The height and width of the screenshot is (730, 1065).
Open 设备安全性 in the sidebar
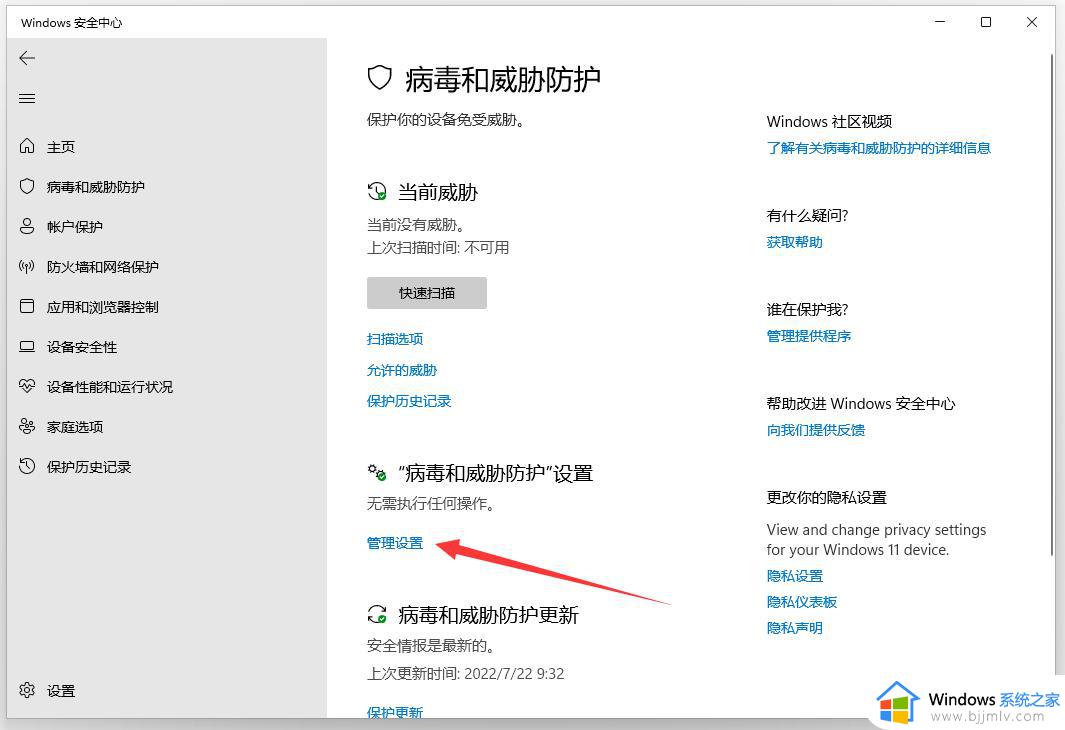click(82, 347)
